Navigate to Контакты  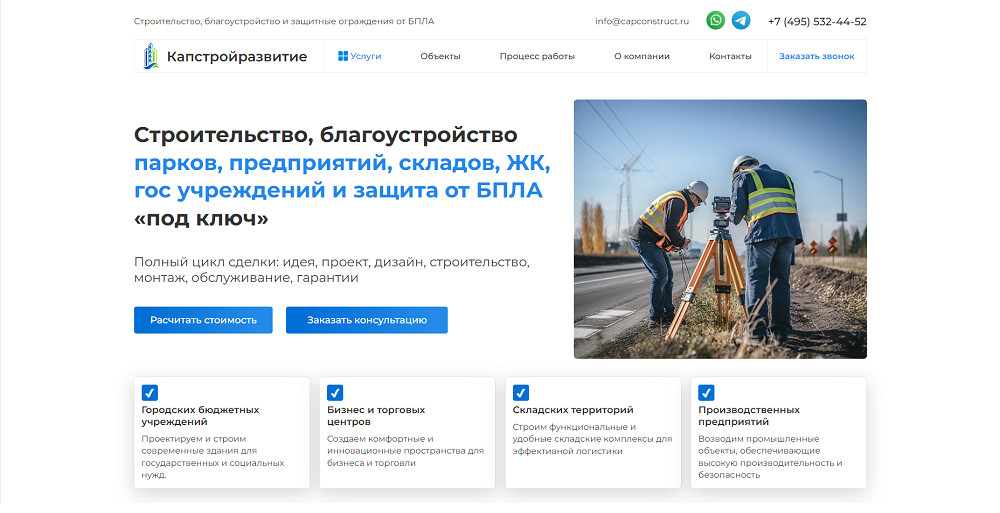tap(730, 56)
